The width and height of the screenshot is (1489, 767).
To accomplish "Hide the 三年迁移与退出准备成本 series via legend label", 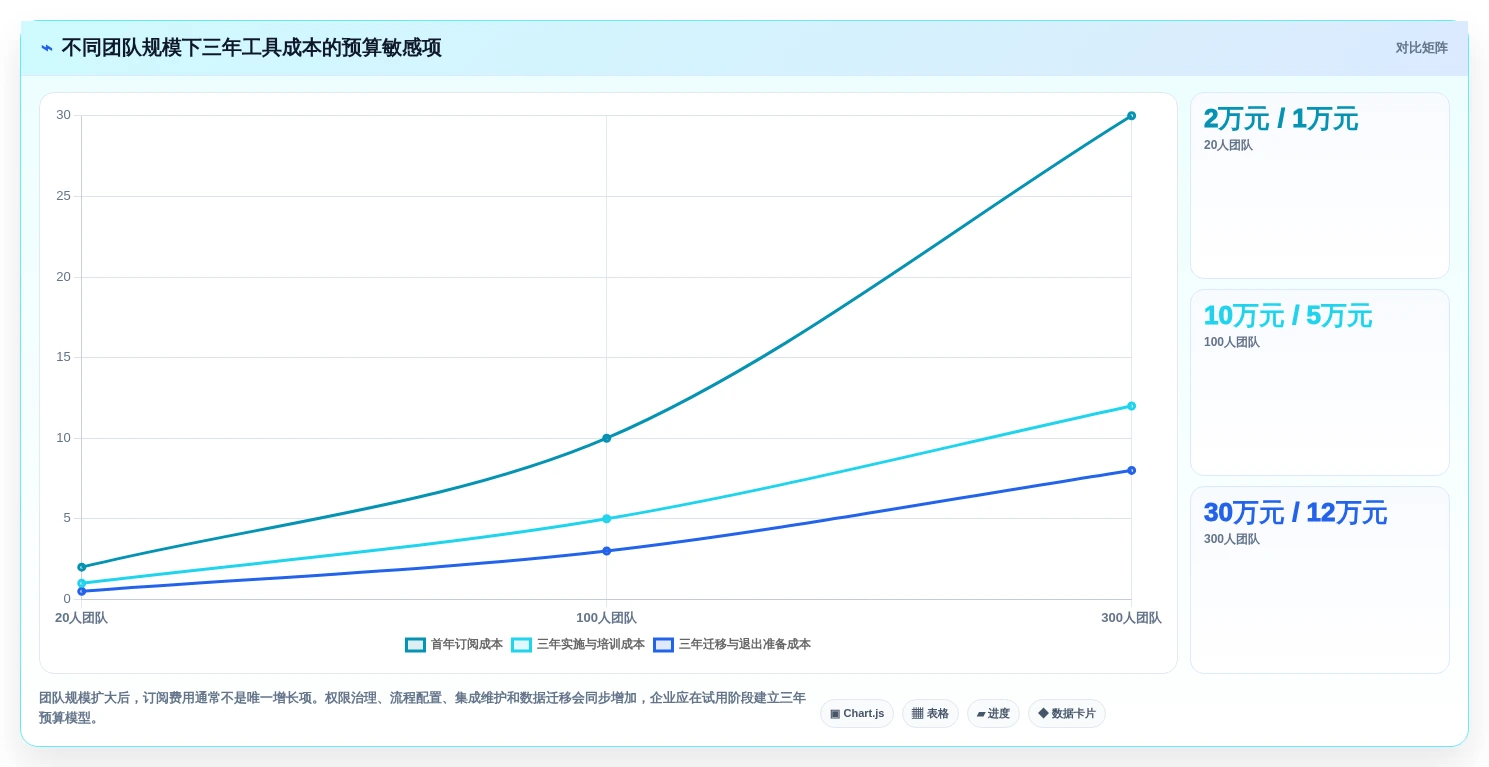I will [x=744, y=645].
